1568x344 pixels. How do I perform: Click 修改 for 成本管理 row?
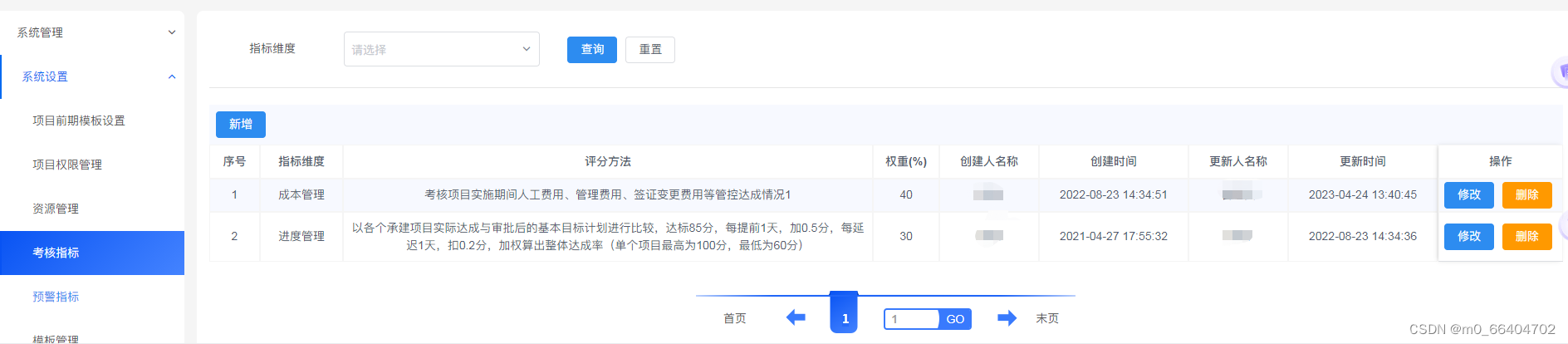pos(1469,194)
